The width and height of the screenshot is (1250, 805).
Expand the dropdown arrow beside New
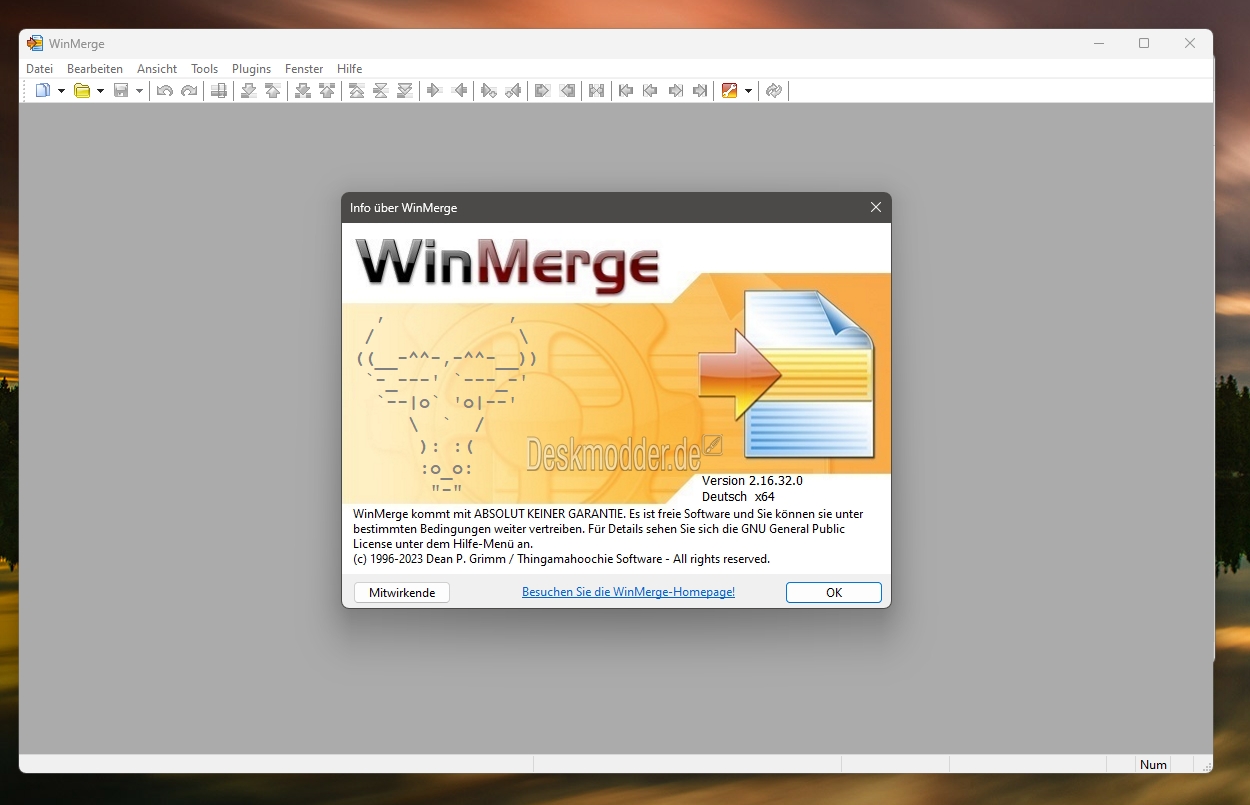[x=61, y=91]
